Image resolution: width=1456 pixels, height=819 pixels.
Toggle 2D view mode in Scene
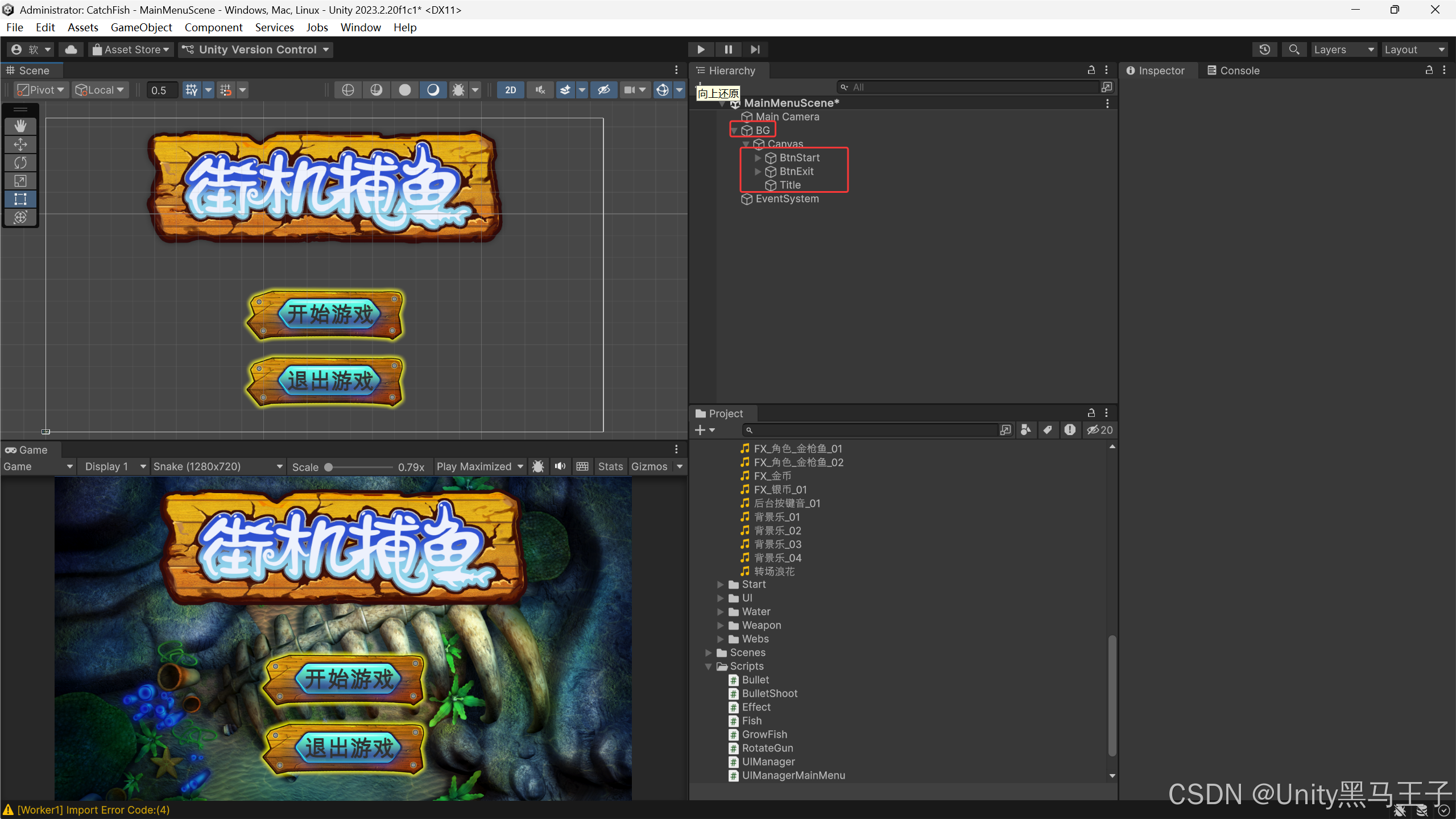pos(510,90)
